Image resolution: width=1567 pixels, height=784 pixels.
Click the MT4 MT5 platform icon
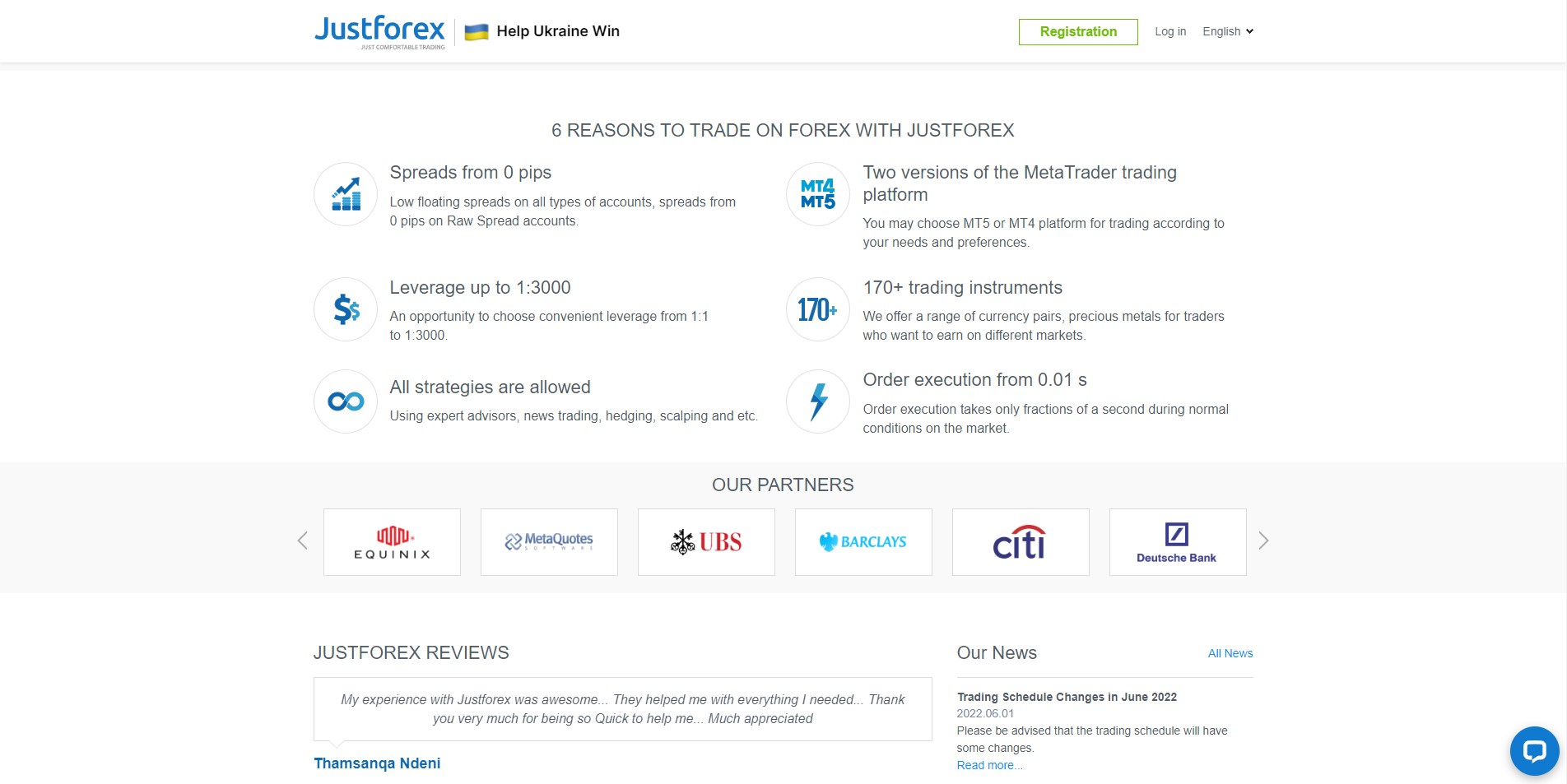[x=818, y=194]
